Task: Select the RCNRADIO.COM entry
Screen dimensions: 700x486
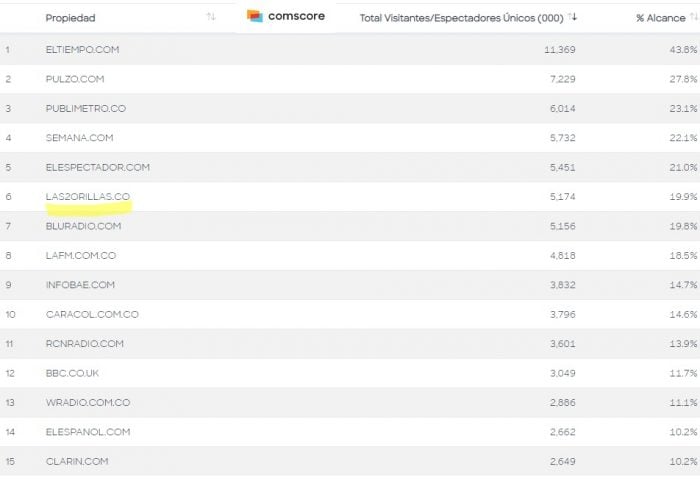Action: [85, 344]
